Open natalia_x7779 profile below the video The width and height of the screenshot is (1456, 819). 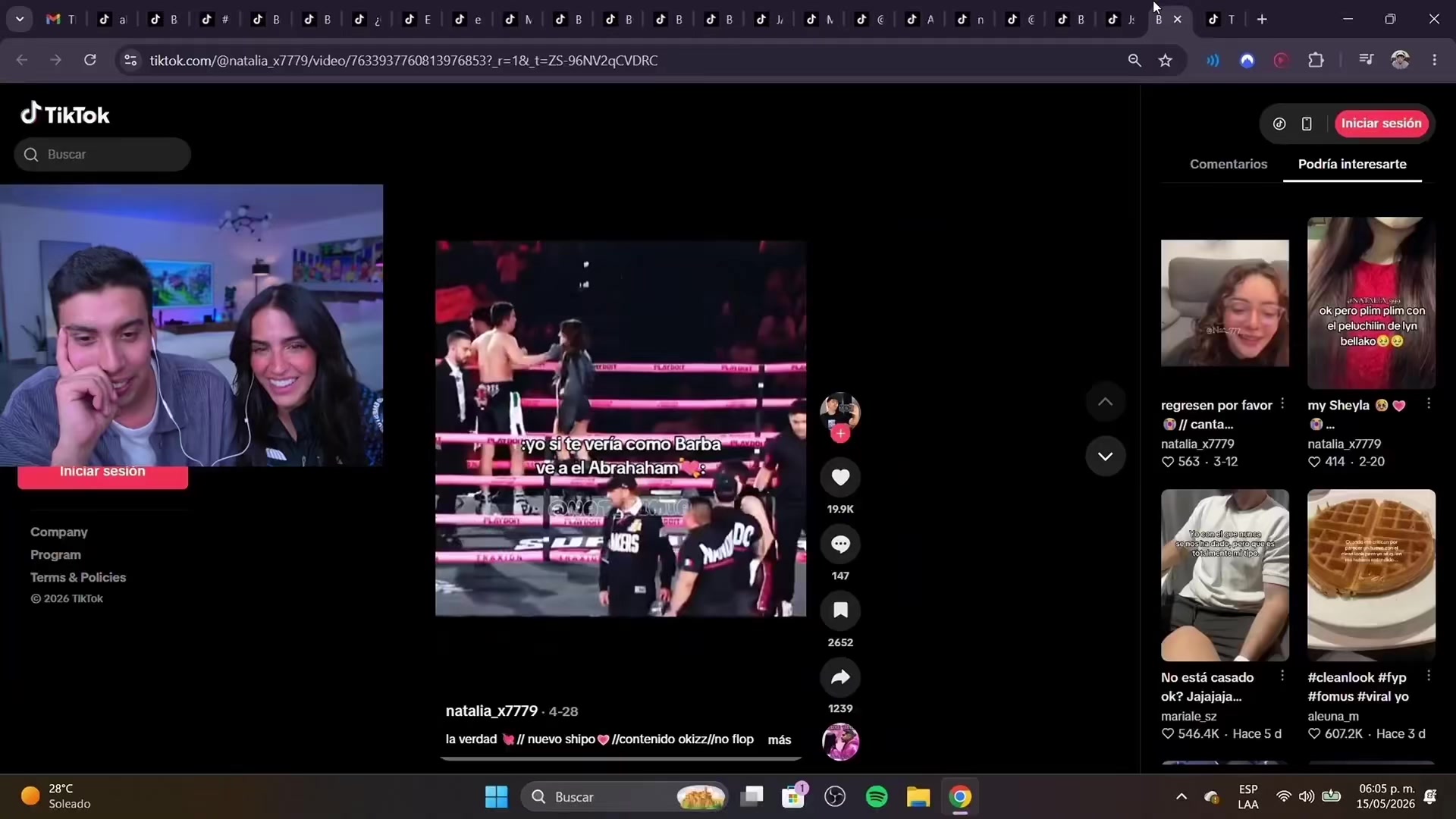tap(491, 711)
